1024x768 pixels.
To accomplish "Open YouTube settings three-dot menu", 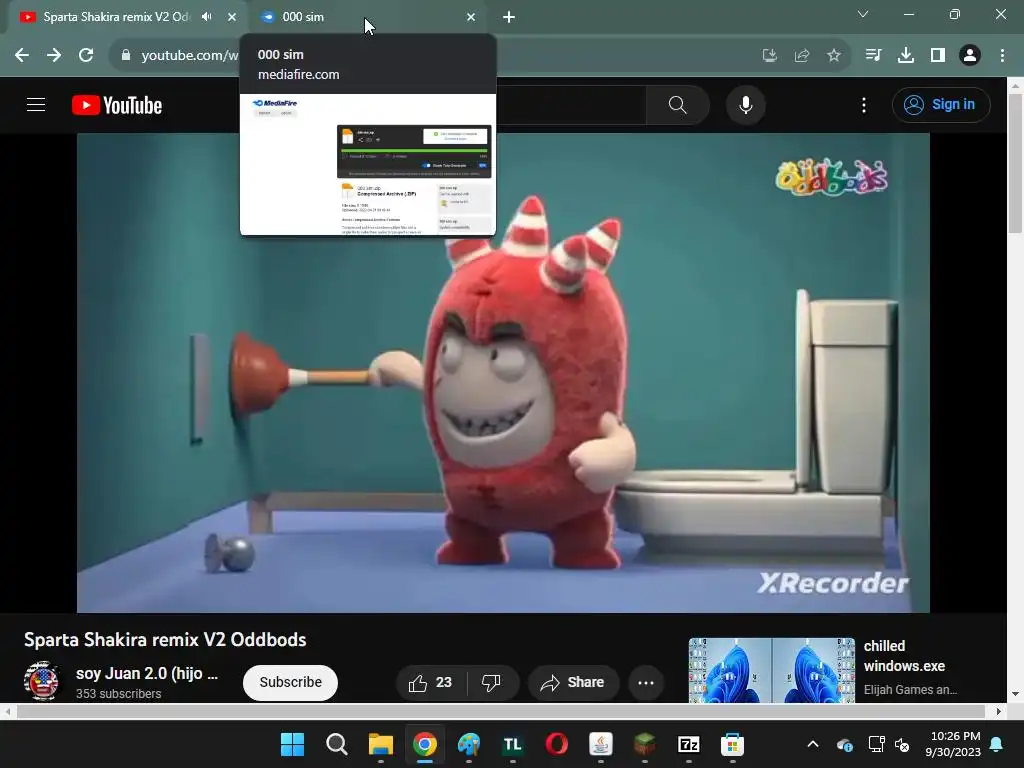I will click(864, 105).
